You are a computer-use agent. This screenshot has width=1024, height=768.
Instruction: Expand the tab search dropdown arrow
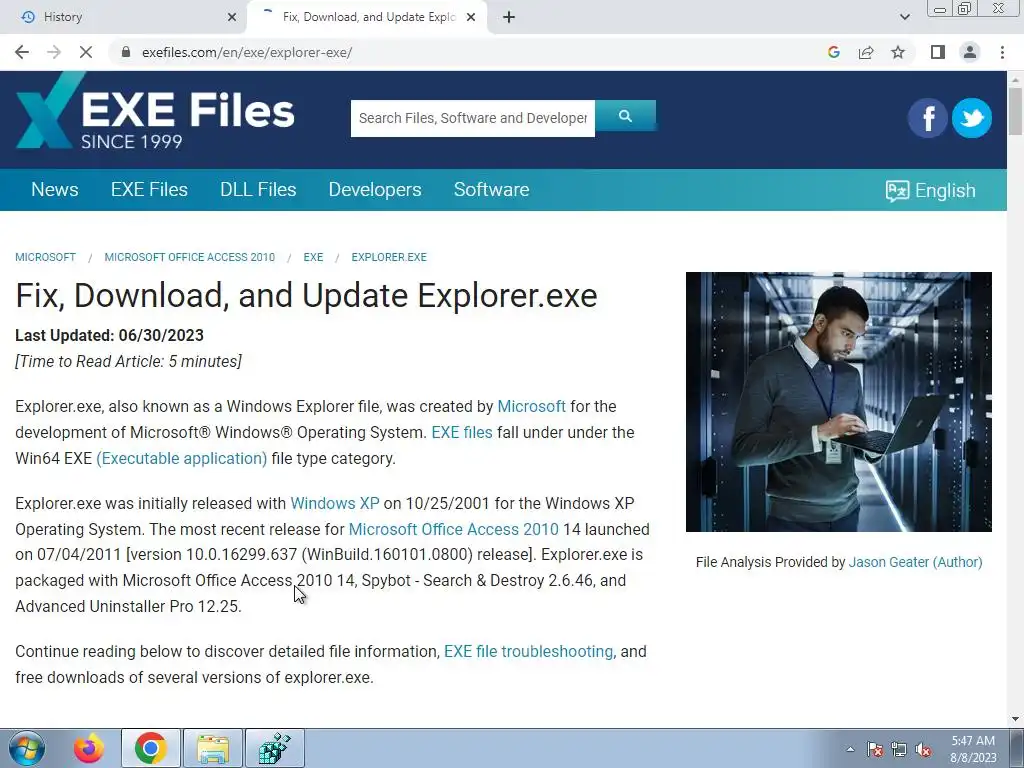pyautogui.click(x=904, y=17)
